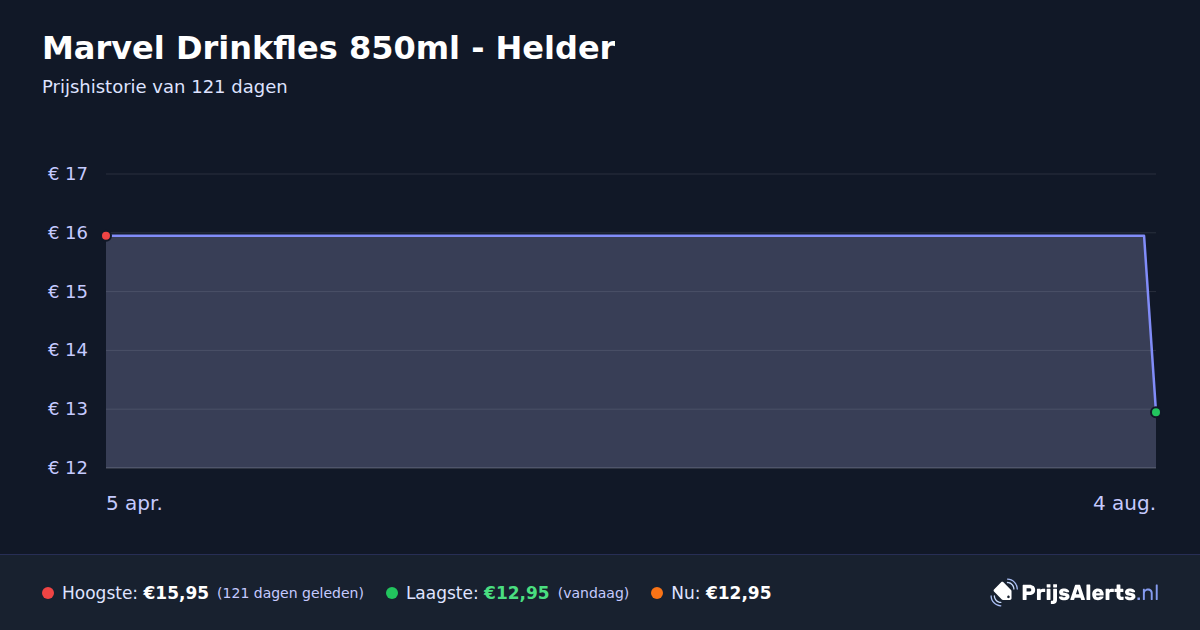
Task: Click the orange Nu legend dot
Action: coord(657,593)
